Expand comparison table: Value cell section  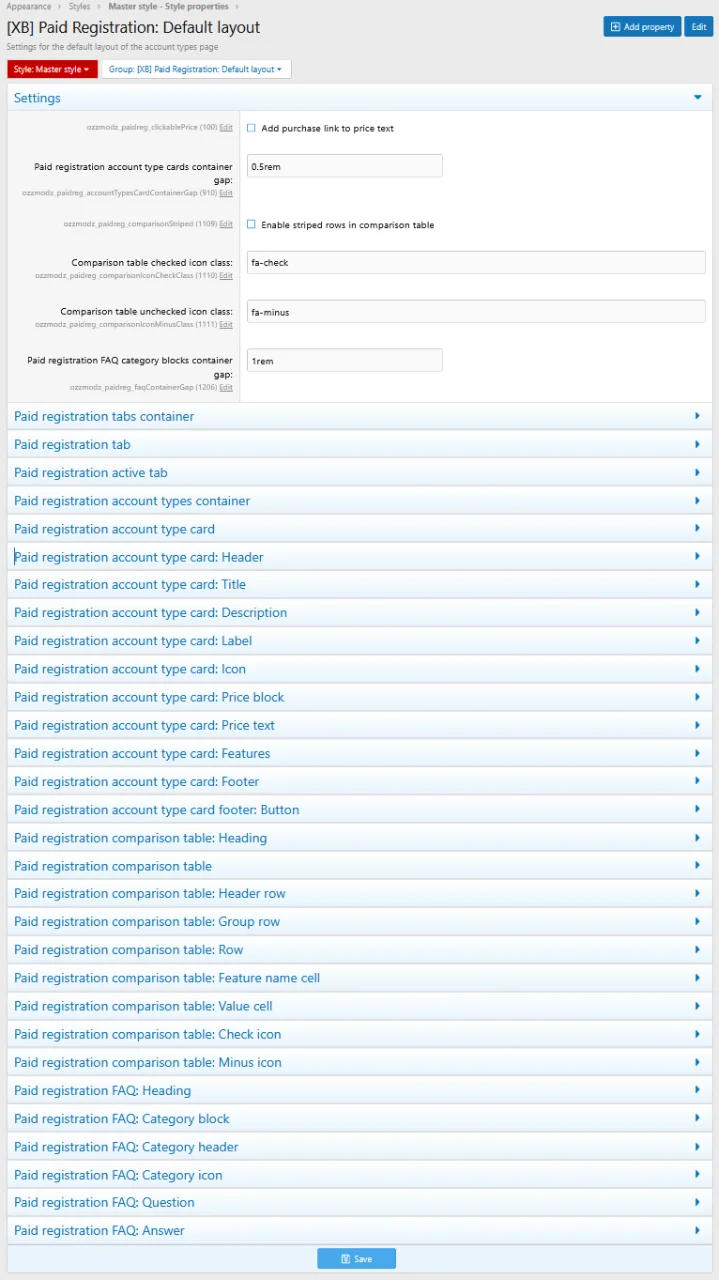360,1006
